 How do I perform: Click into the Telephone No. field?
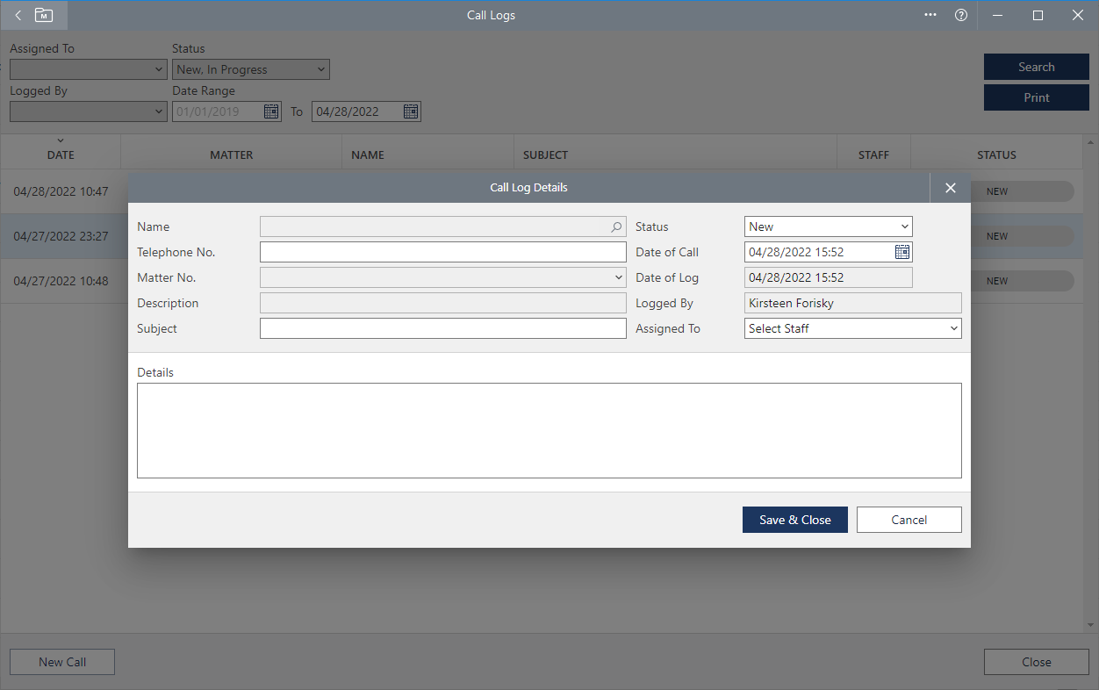coord(442,252)
